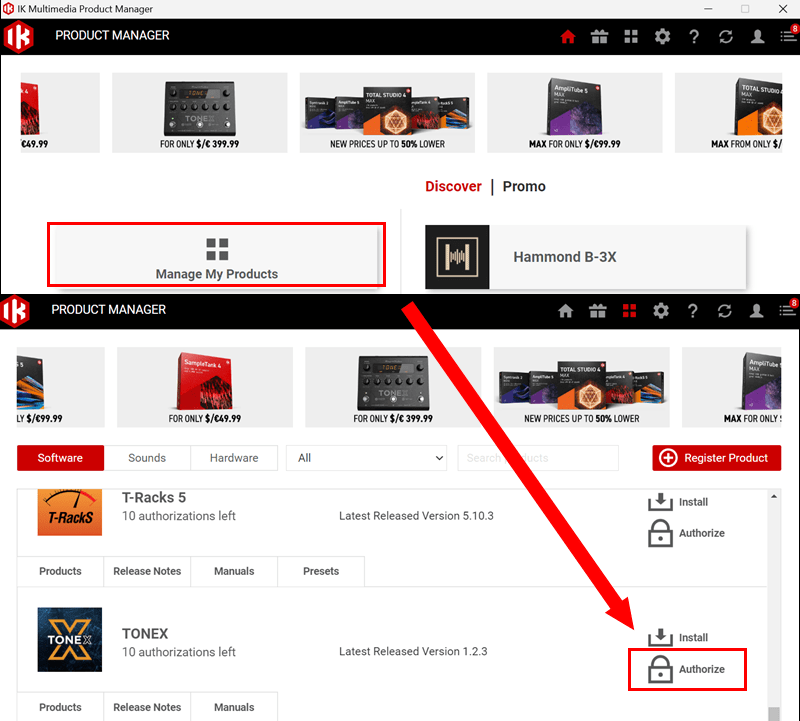This screenshot has width=800, height=721.
Task: Click the red Home icon in upper header
Action: click(x=568, y=36)
